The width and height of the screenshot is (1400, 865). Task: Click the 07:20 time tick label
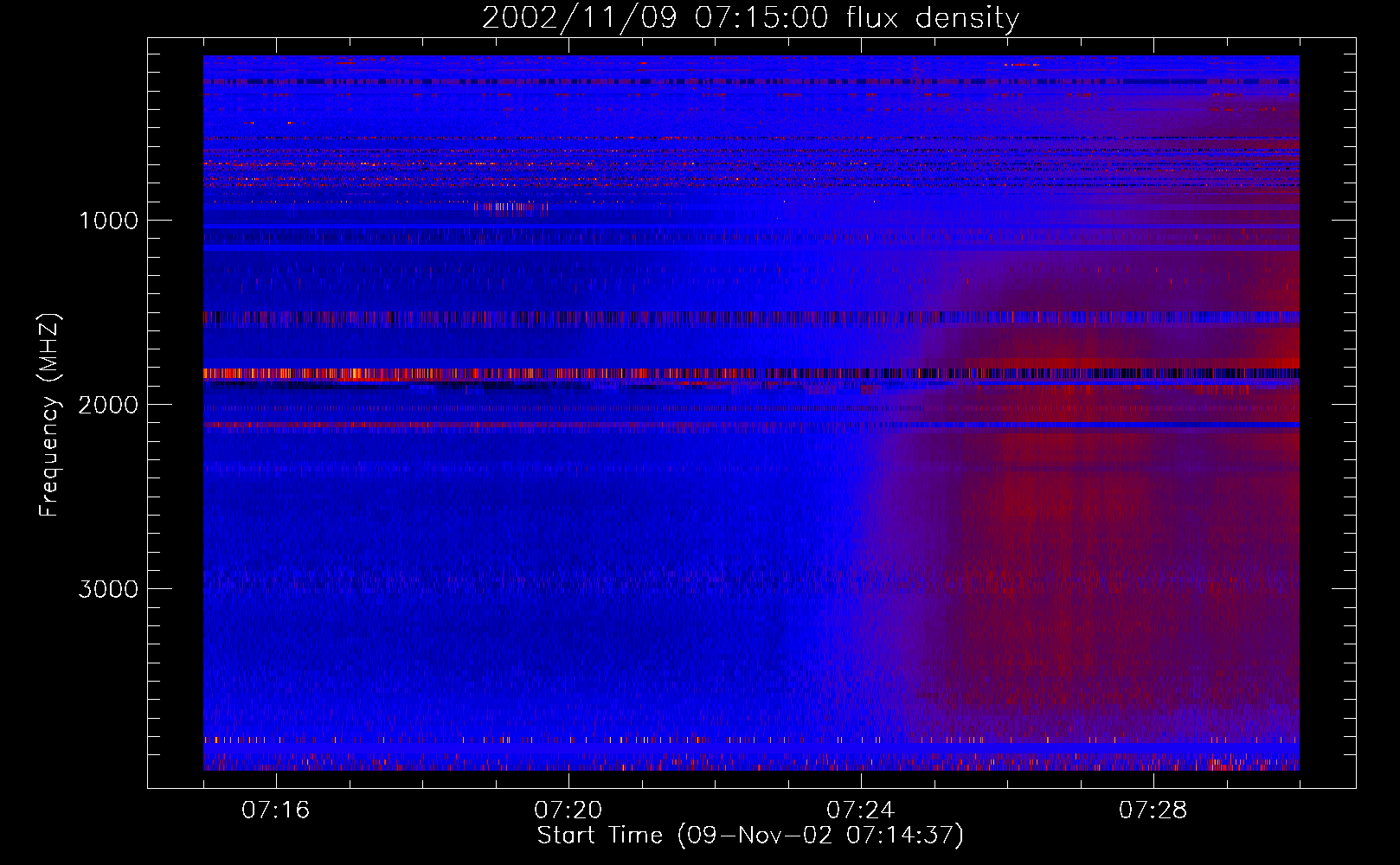coord(568,811)
